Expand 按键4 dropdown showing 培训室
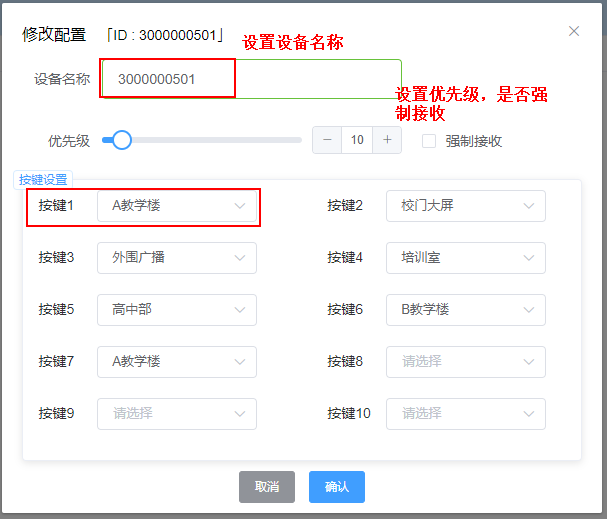The width and height of the screenshot is (607, 519). [465, 258]
